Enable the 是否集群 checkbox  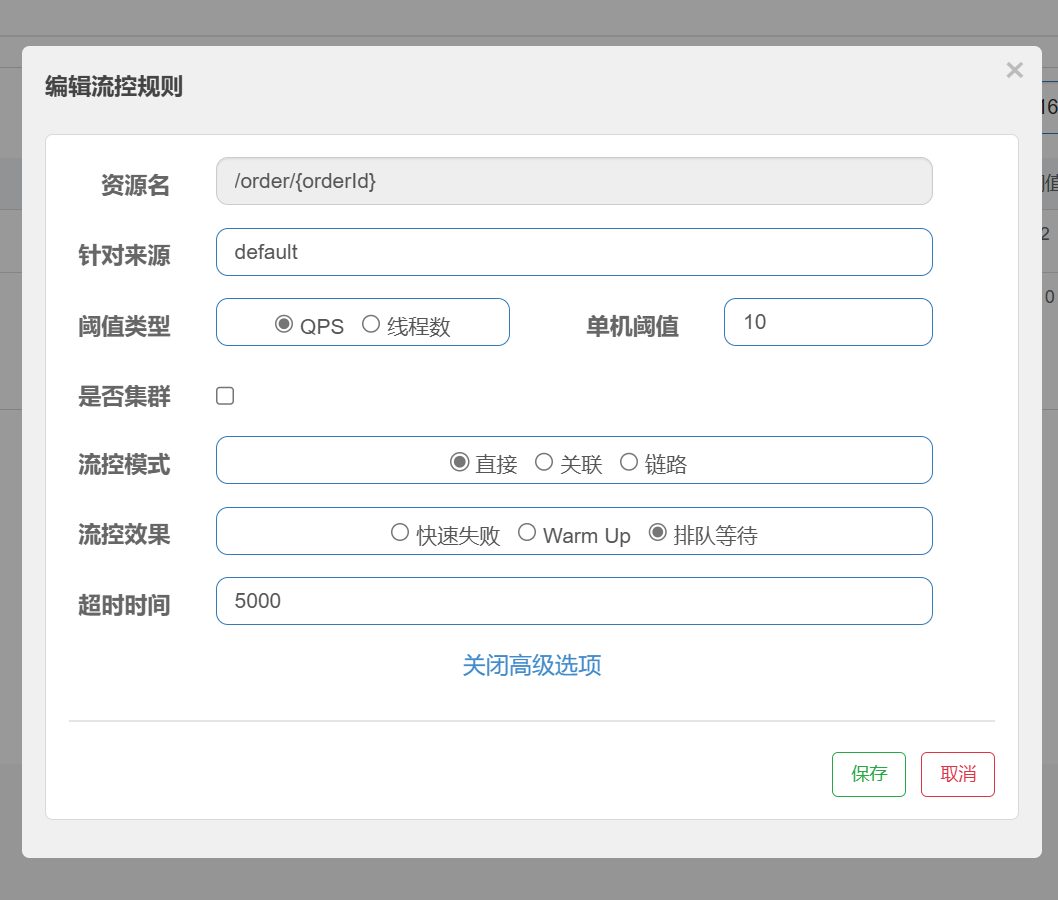(x=225, y=396)
